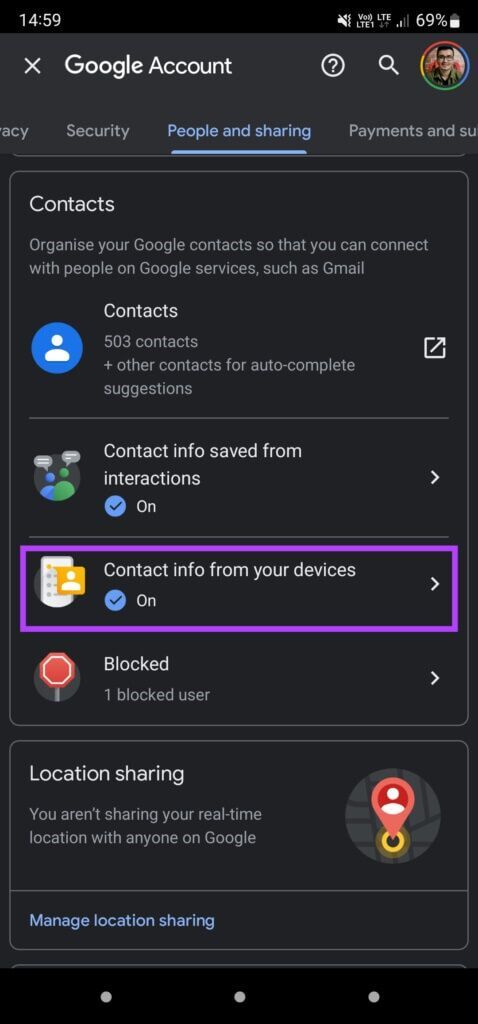Close Google Account with the X icon
This screenshot has width=478, height=1024.
tap(32, 65)
